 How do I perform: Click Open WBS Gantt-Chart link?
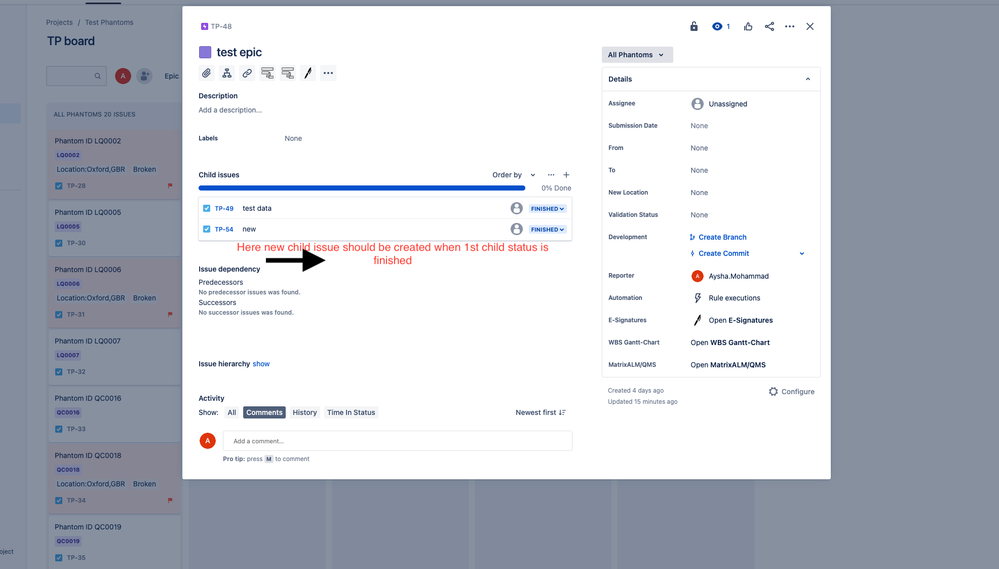(730, 343)
